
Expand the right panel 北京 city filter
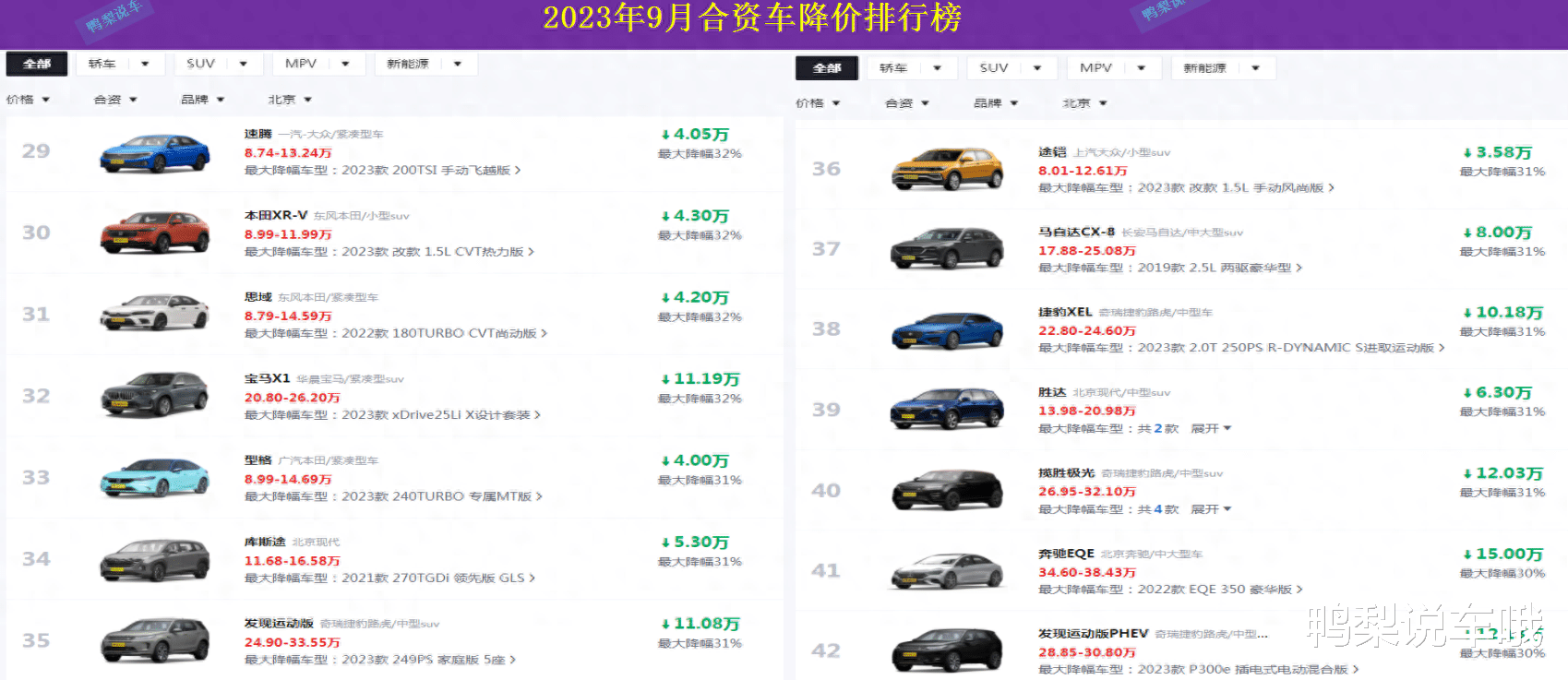pos(1084,103)
